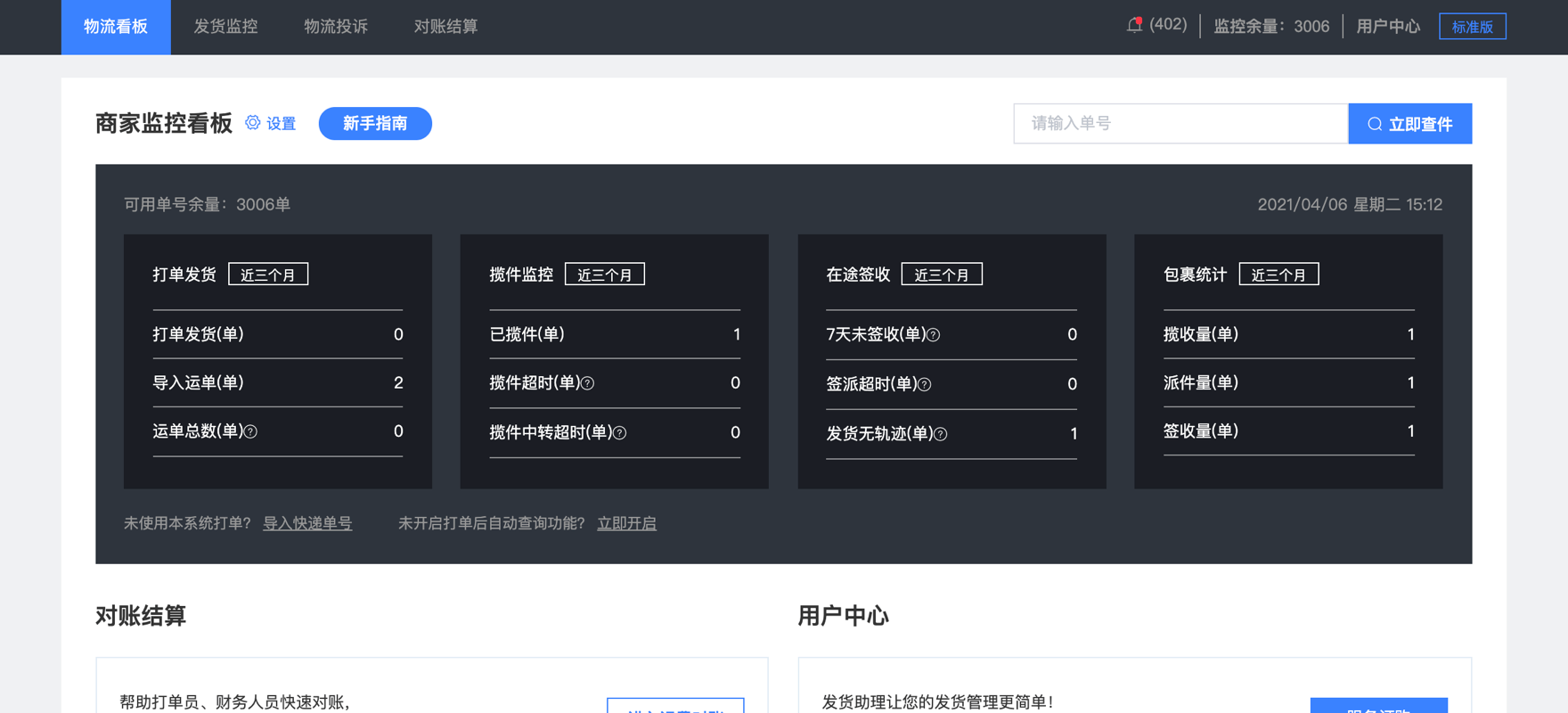Click help icon next to 7天未签收(单)

click(x=934, y=335)
